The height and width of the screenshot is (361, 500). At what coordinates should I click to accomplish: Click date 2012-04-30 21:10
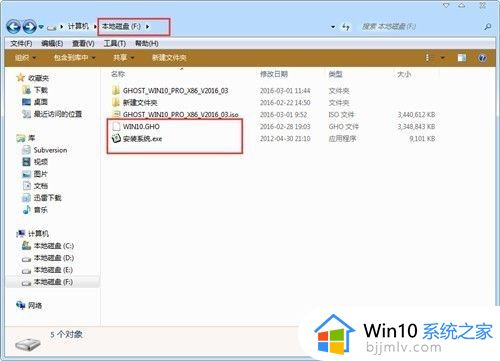coord(285,139)
